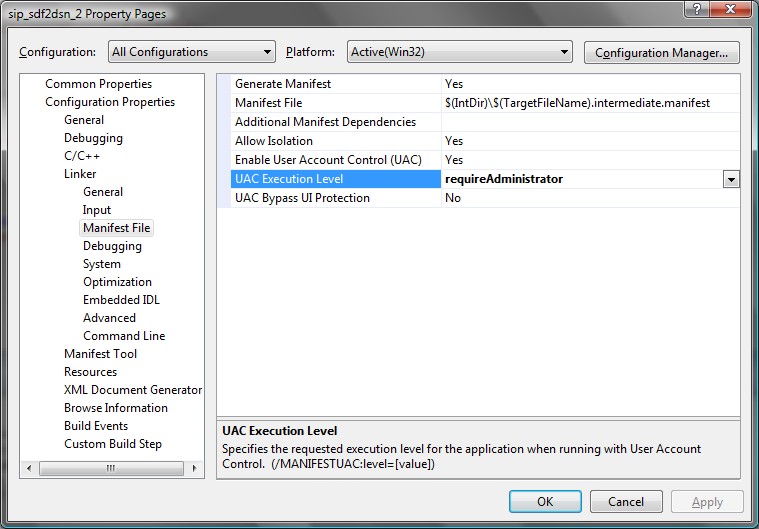
Task: Select the Allow Isolation property
Action: click(336, 141)
